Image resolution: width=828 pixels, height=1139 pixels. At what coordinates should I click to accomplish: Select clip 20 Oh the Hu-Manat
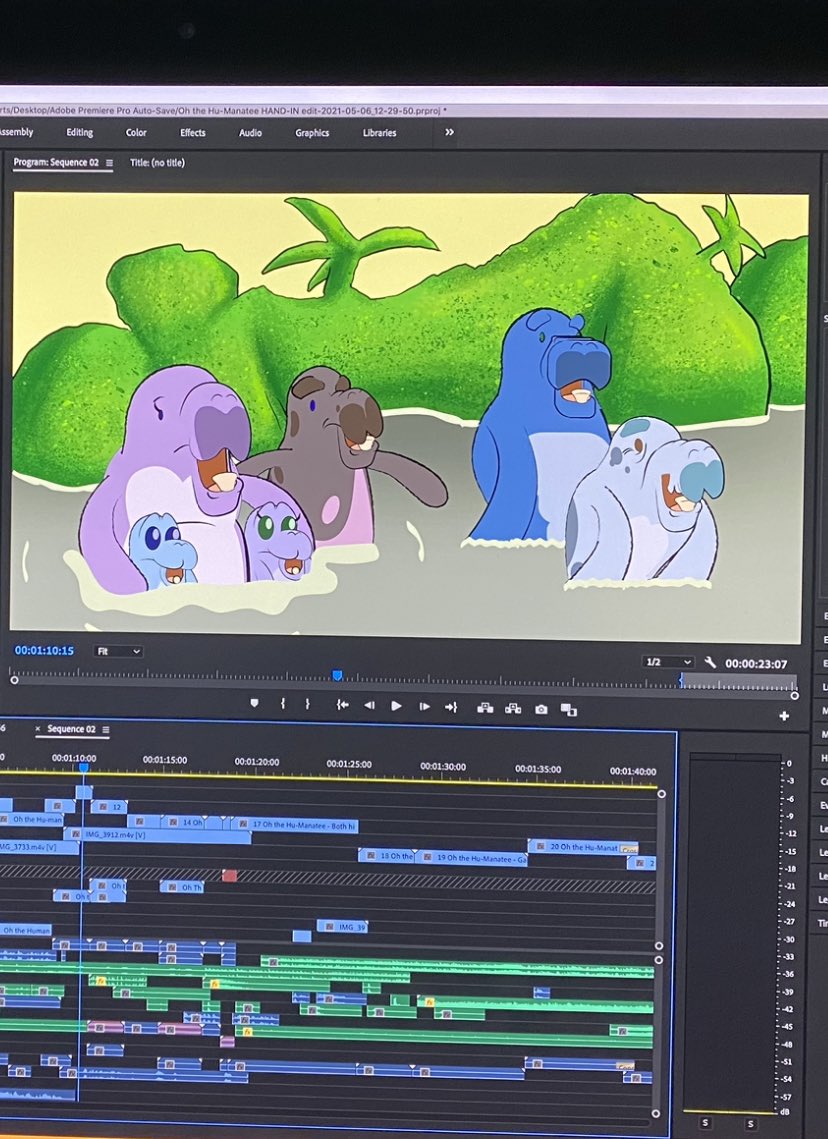click(x=583, y=847)
